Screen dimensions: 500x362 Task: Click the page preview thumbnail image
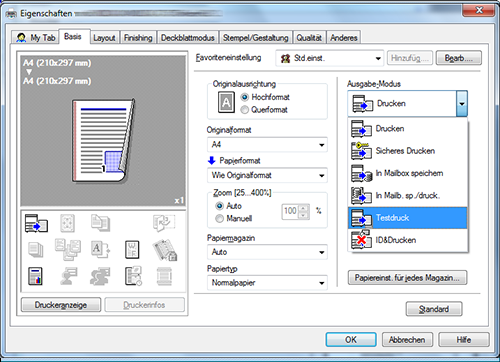[104, 140]
